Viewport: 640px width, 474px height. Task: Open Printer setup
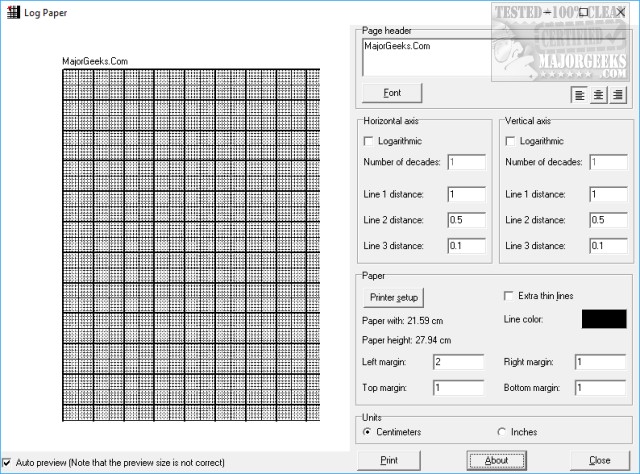(393, 298)
